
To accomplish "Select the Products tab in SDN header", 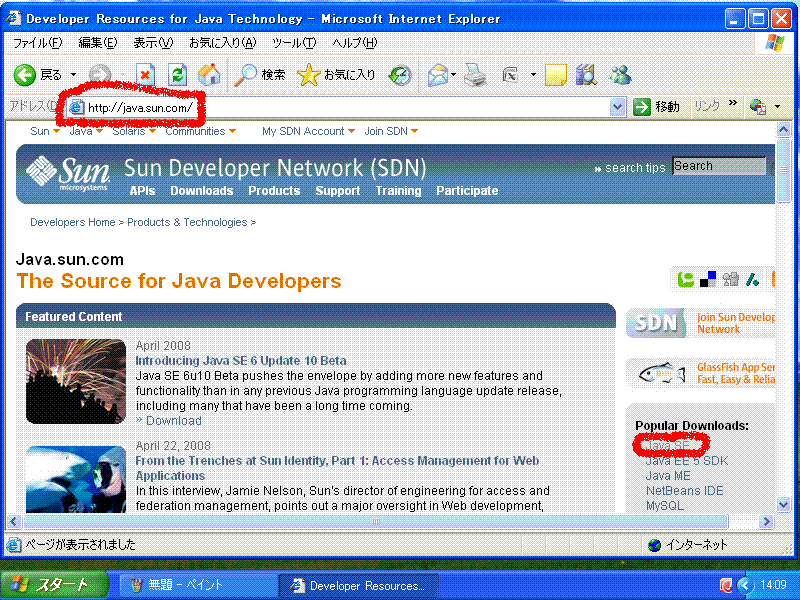I will click(274, 191).
